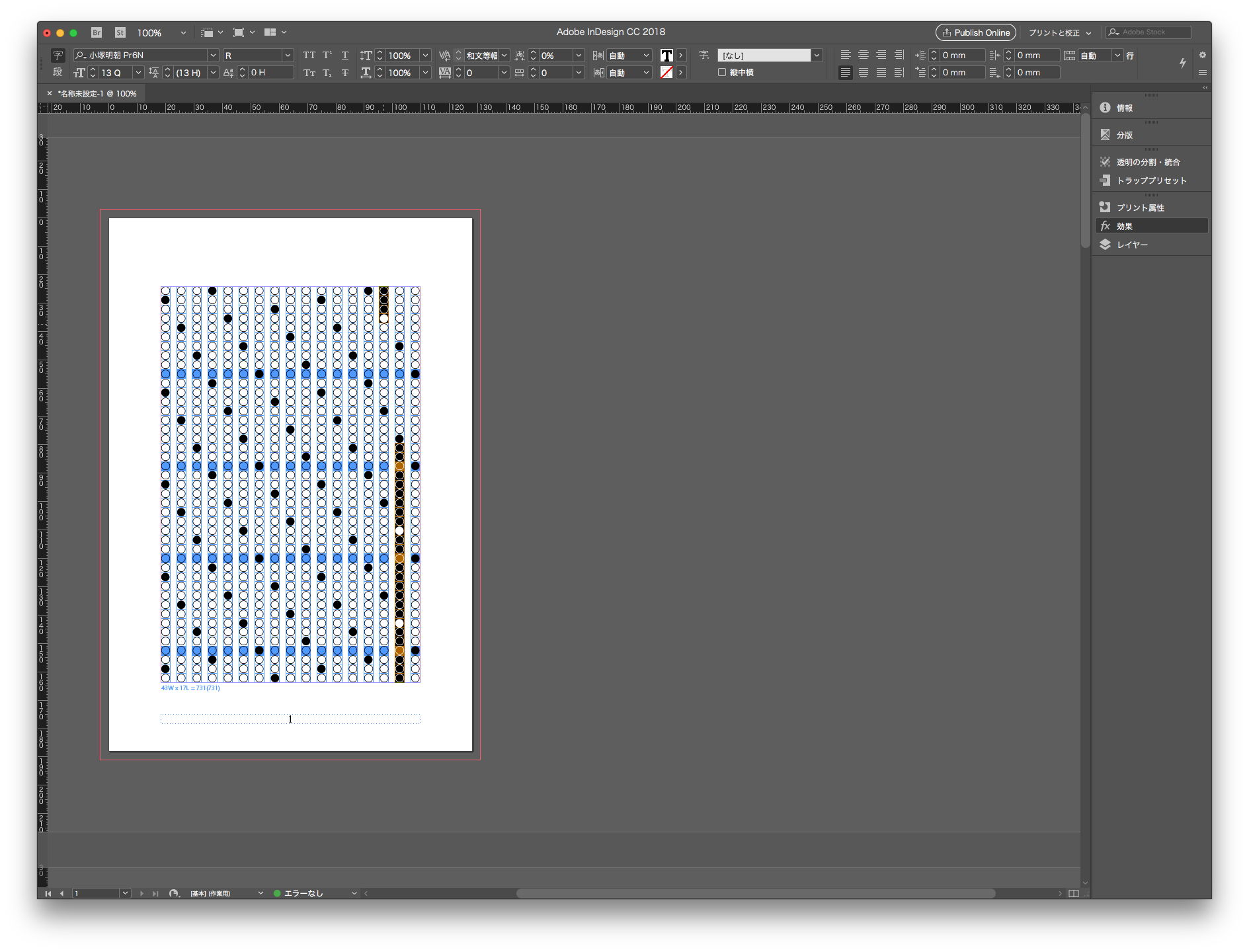The image size is (1249, 952).
Task: Right-align the paragraph text
Action: pos(881,56)
